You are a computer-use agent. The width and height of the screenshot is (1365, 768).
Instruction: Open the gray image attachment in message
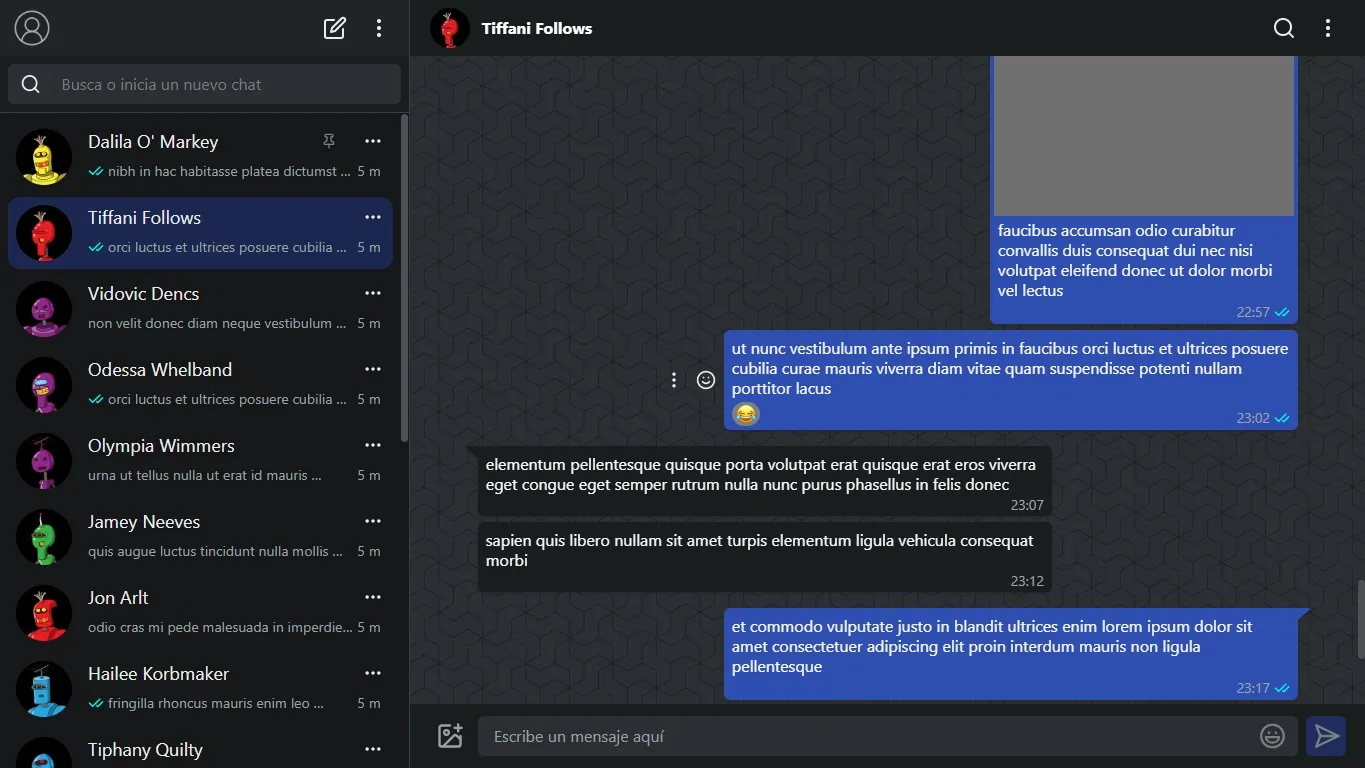coord(1144,135)
